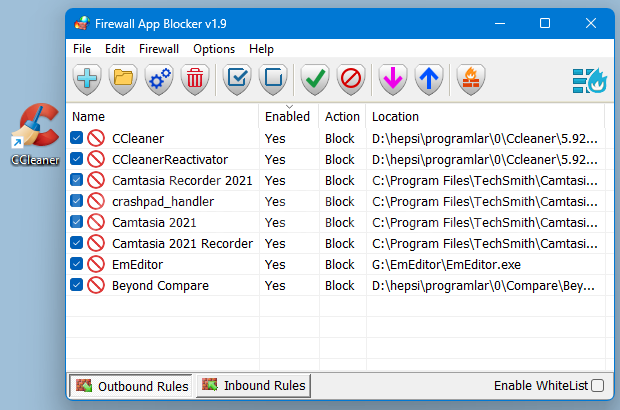
Task: Open the Firewall menu
Action: pyautogui.click(x=159, y=49)
